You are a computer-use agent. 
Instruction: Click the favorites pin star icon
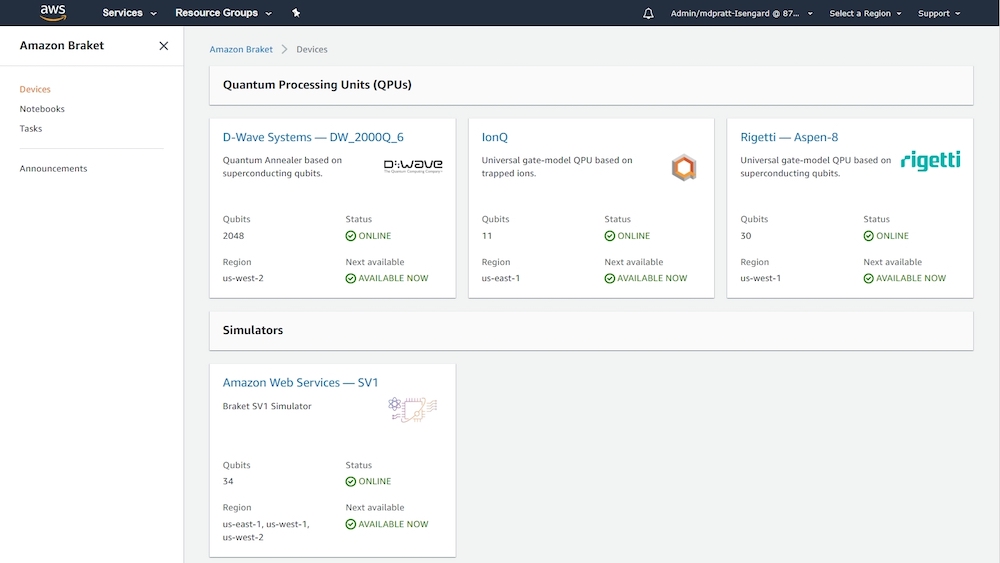coord(296,13)
